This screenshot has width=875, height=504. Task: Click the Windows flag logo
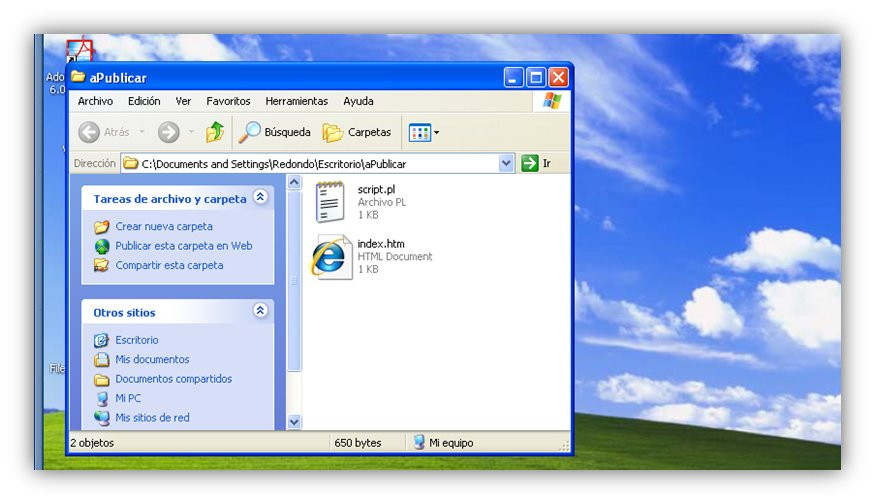click(x=552, y=102)
